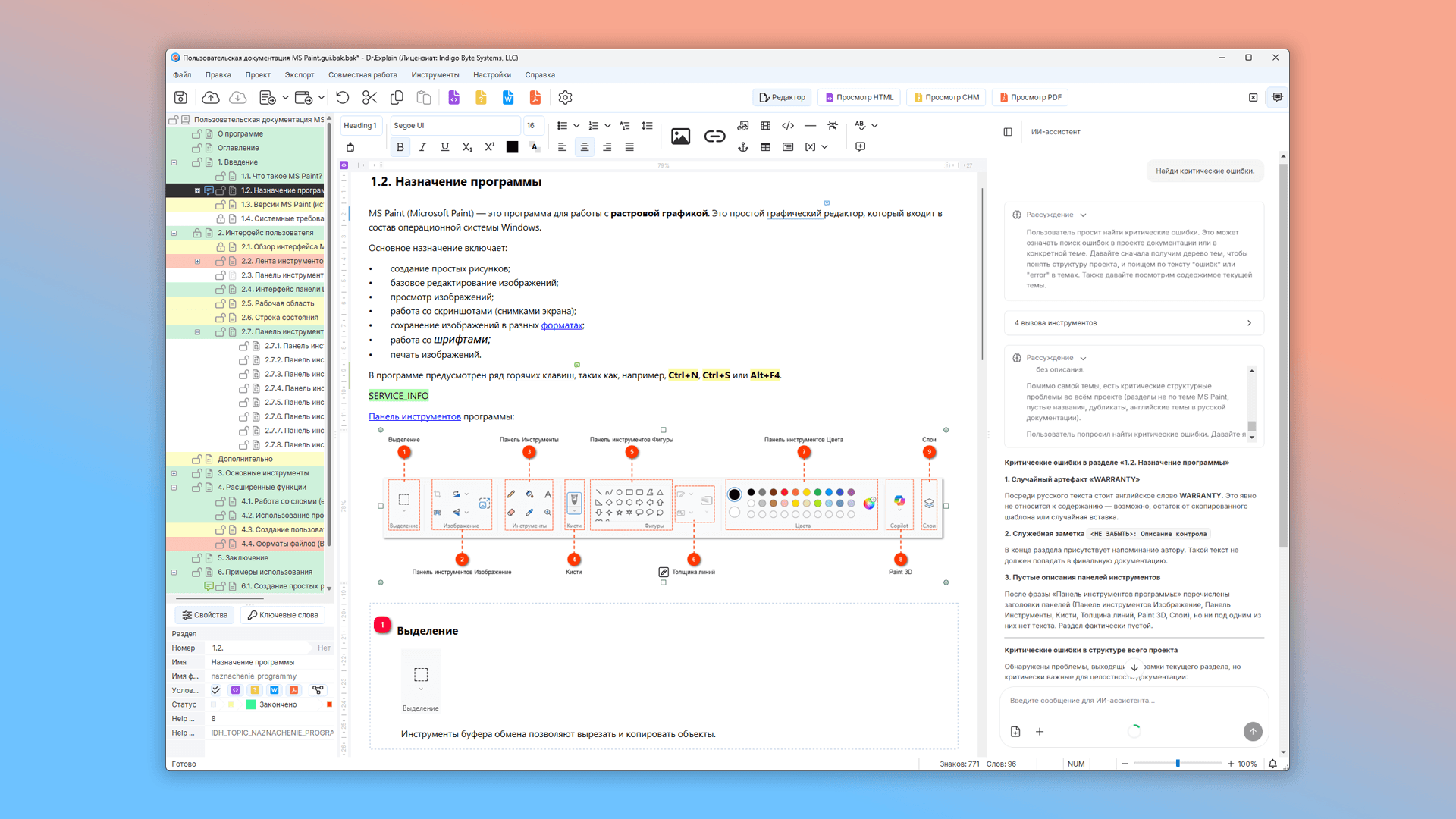Insert a table with the table icon

click(x=766, y=147)
